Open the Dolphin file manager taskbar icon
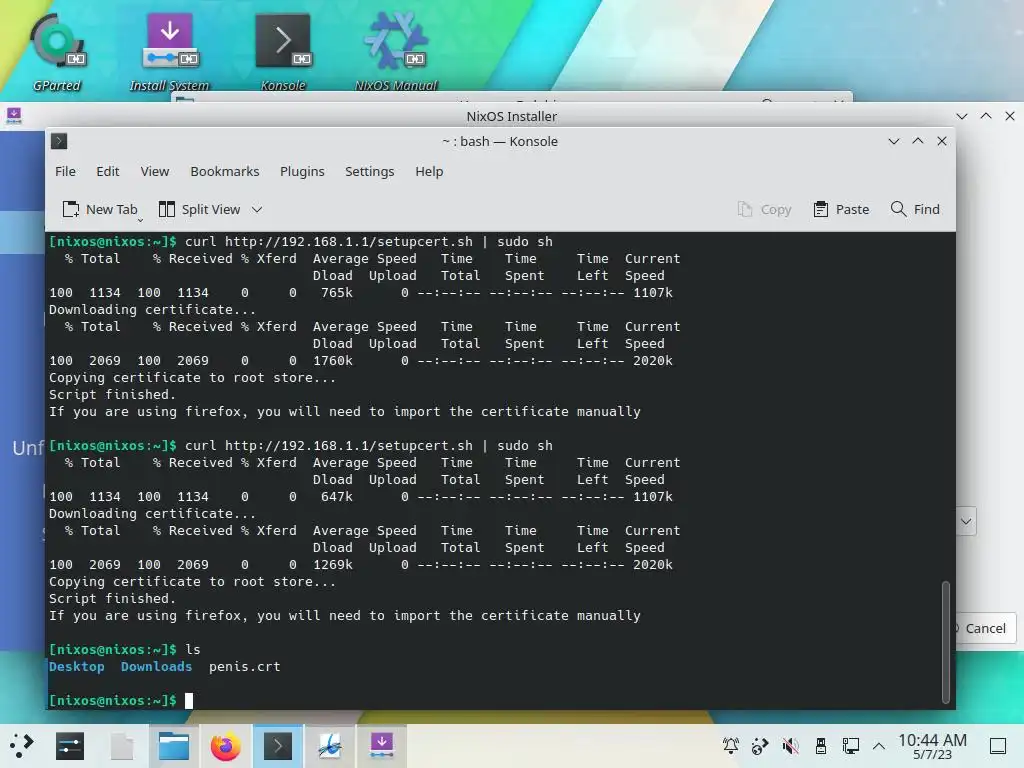1024x768 pixels. (x=174, y=746)
